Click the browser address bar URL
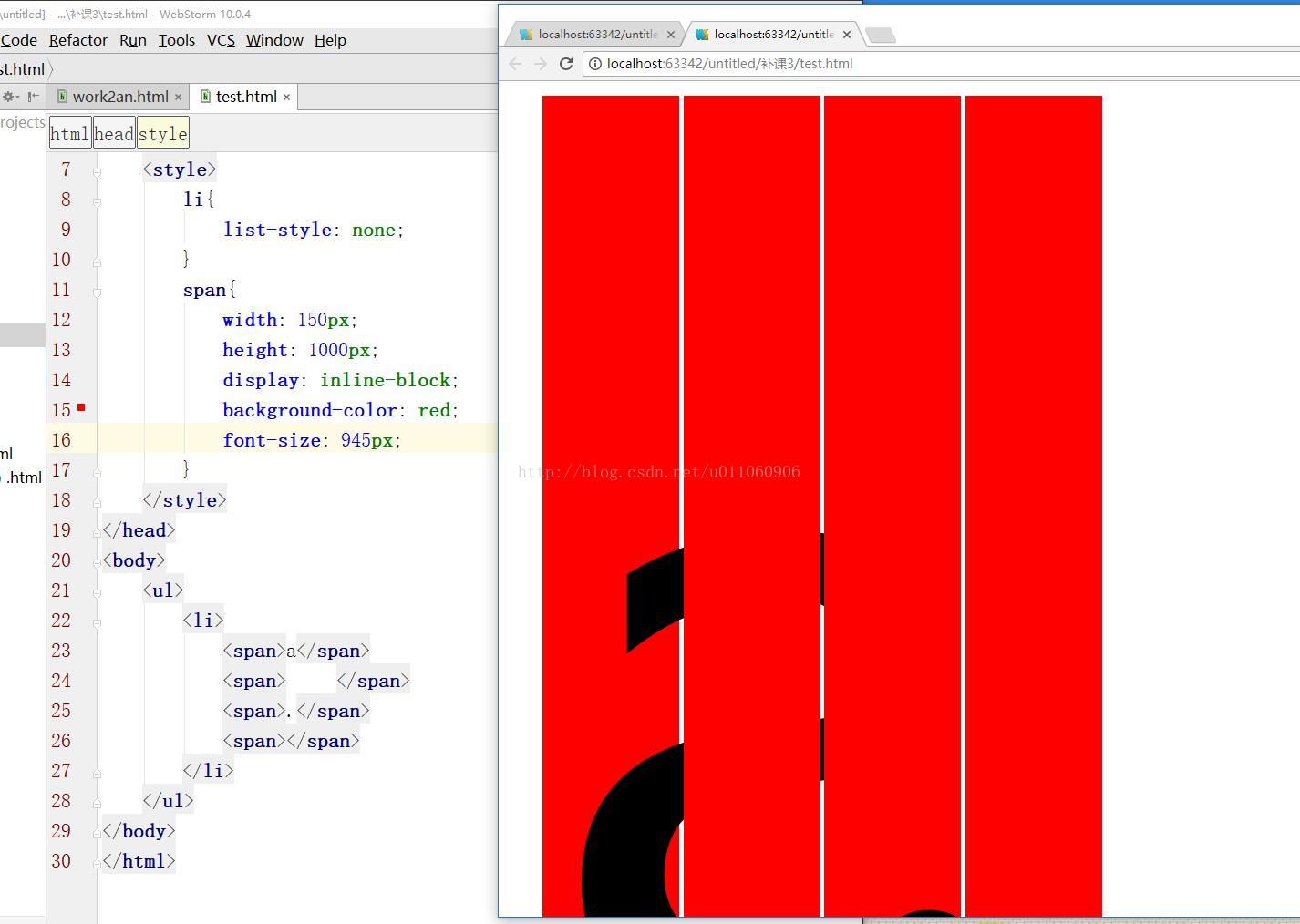 coord(729,64)
